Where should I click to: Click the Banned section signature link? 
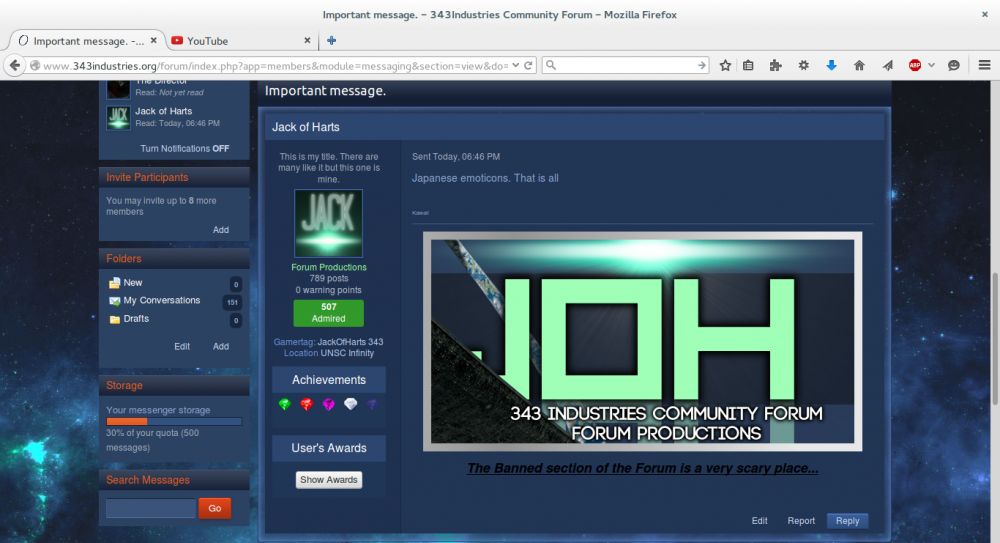(x=642, y=468)
